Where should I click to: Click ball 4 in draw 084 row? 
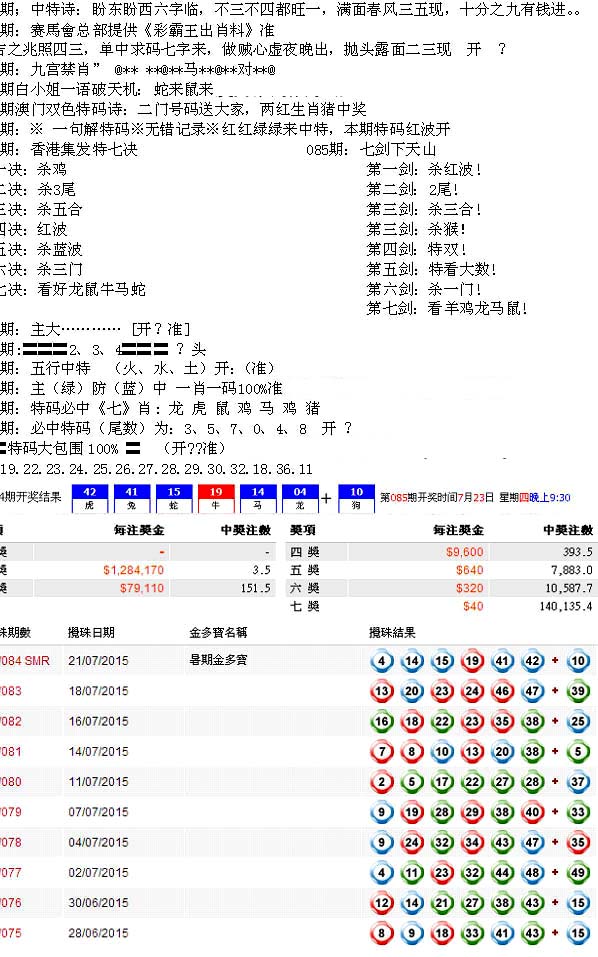point(381,660)
